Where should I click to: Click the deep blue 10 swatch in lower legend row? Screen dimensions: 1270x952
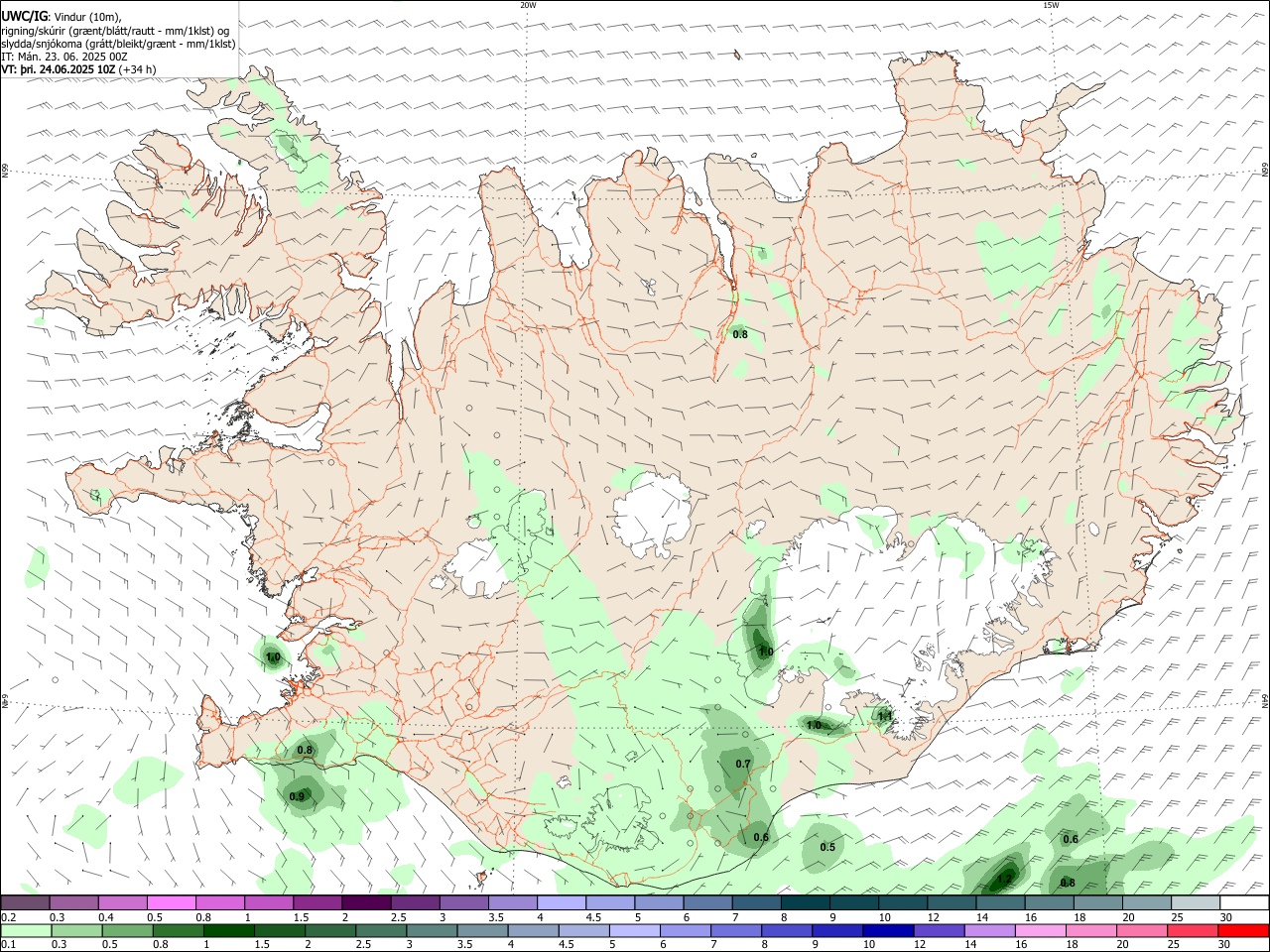click(887, 930)
